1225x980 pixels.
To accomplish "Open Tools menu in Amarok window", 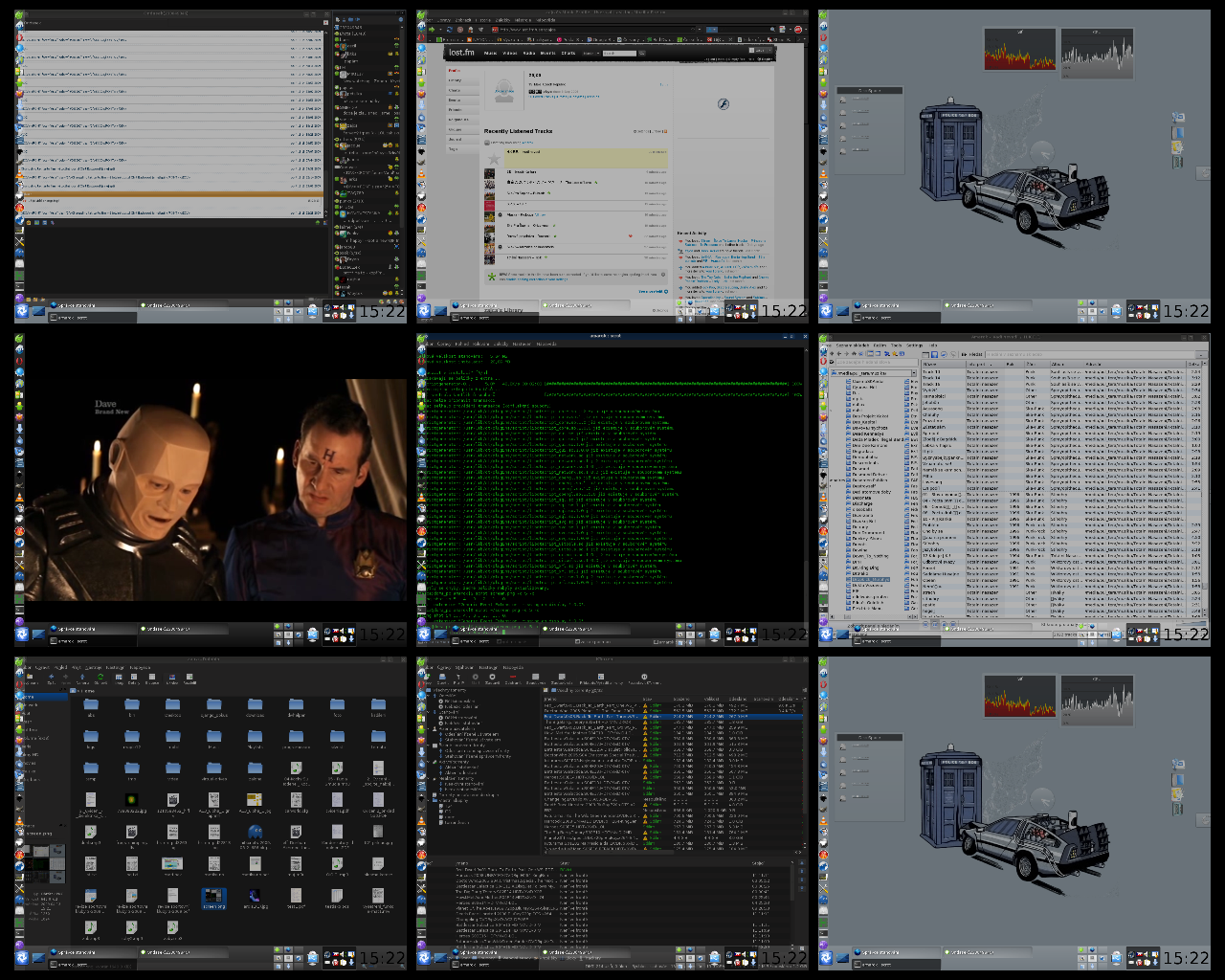I will pos(896,345).
